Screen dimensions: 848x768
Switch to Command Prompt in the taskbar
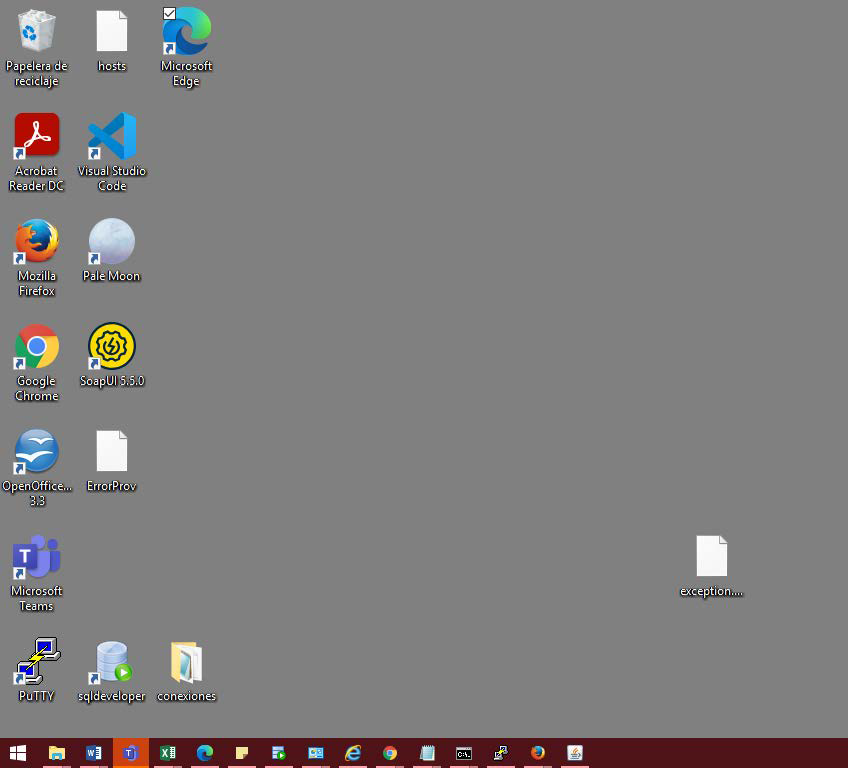[x=463, y=753]
